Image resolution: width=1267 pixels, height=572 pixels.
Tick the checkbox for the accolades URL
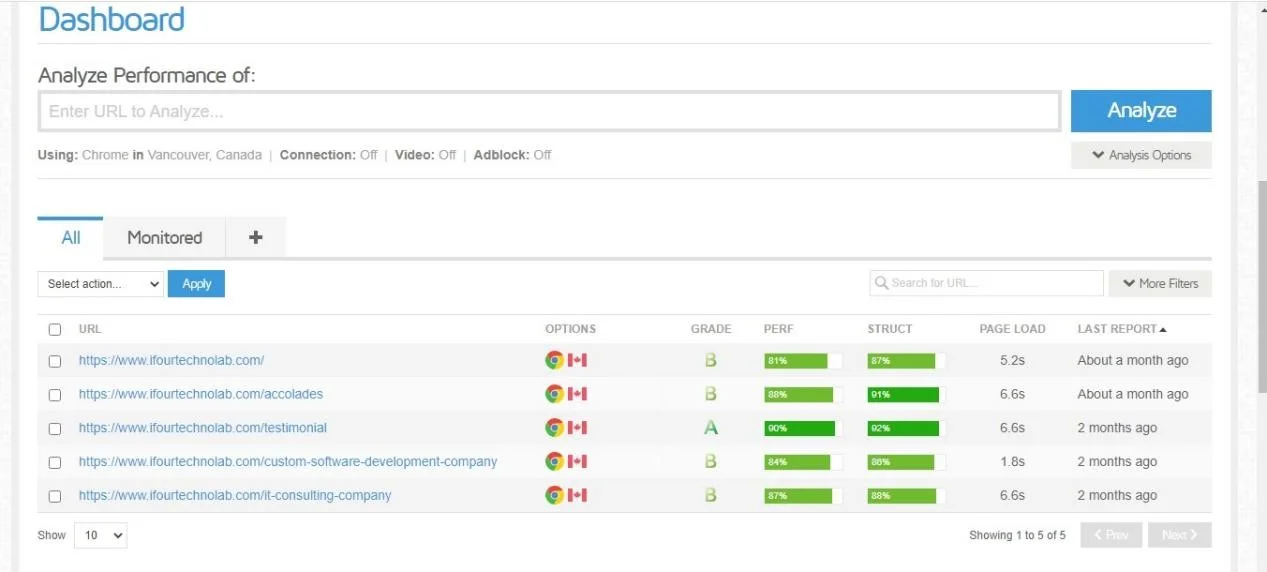tap(55, 395)
